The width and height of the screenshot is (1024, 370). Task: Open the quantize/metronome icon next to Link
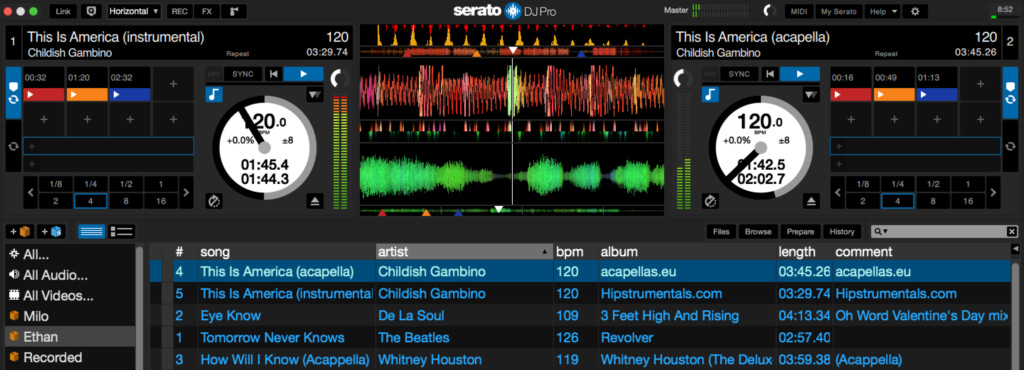coord(92,11)
